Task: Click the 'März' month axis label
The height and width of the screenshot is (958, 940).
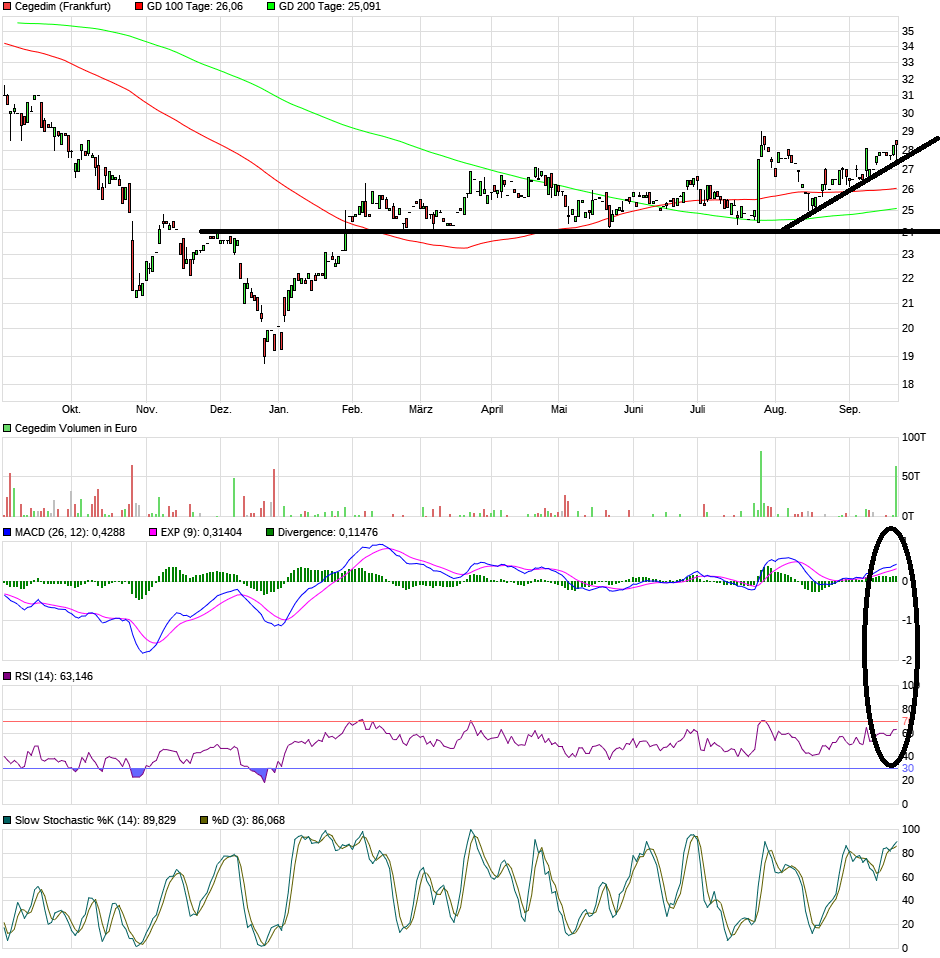Action: (x=421, y=409)
